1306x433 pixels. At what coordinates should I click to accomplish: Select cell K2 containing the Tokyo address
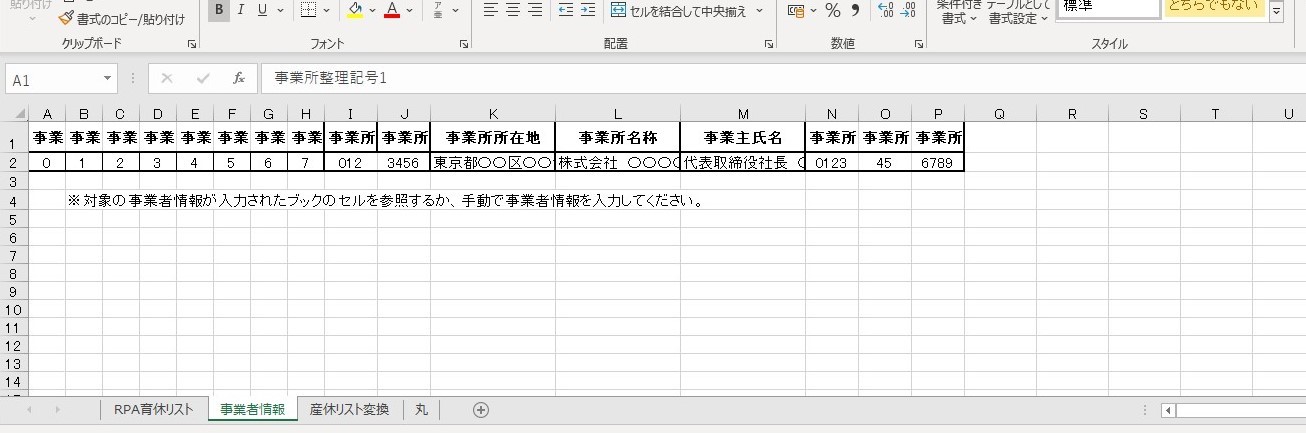(492, 162)
